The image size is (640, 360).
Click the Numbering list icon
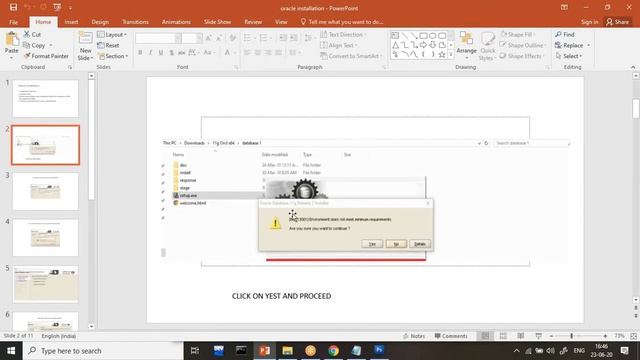[265, 38]
